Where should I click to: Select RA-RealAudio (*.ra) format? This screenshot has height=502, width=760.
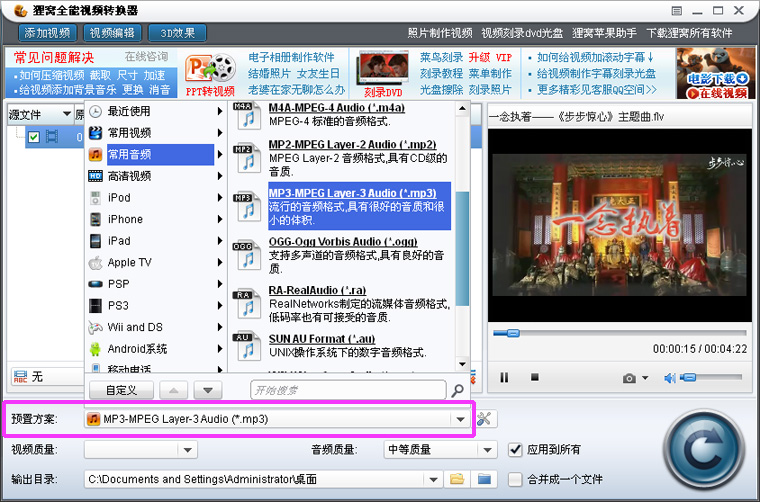point(317,290)
